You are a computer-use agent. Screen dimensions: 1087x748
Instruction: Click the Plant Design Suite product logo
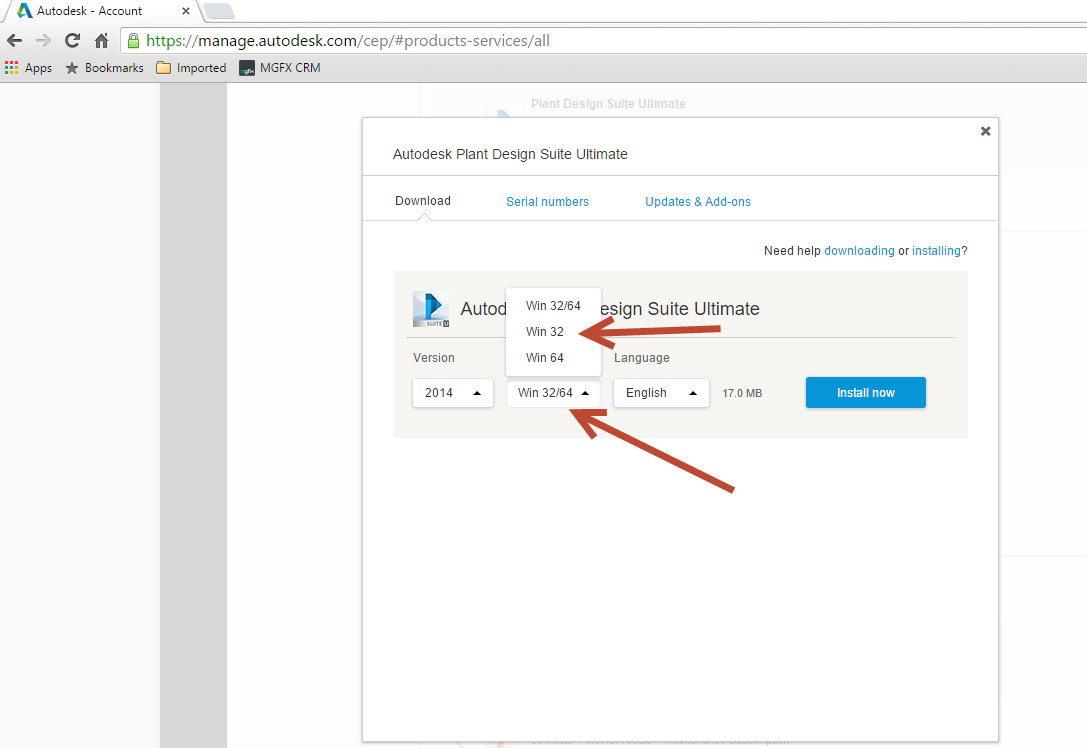point(431,309)
